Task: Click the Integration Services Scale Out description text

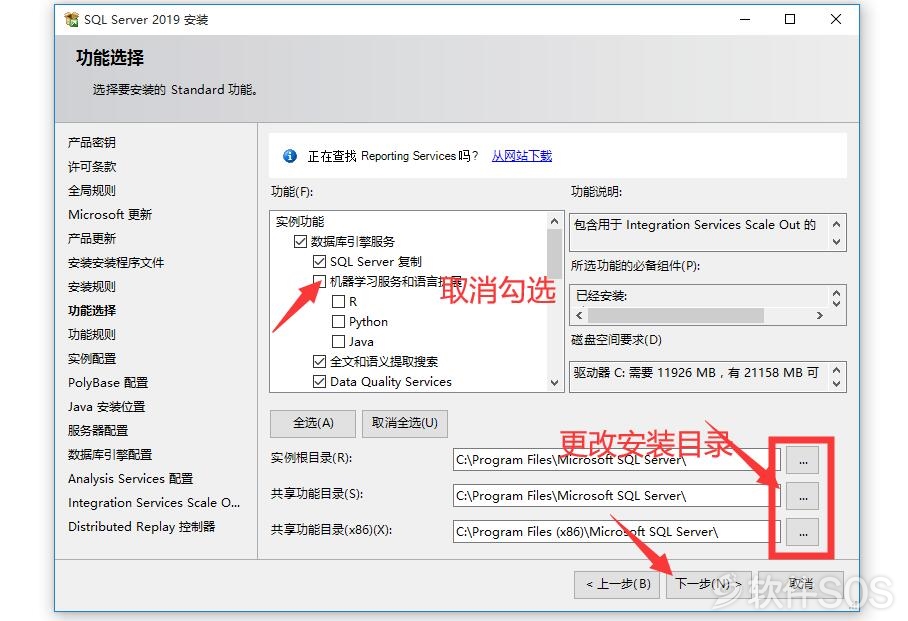Action: click(694, 225)
